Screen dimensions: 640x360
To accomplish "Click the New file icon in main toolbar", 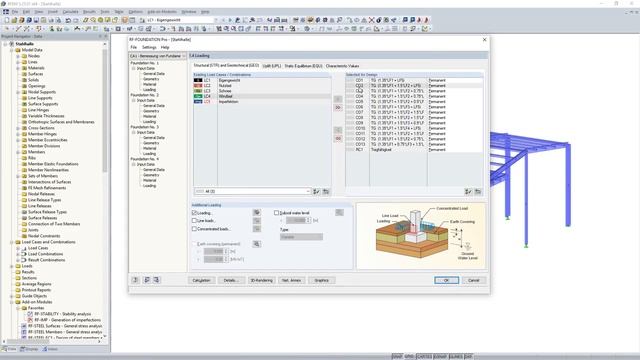I will 7,20.
